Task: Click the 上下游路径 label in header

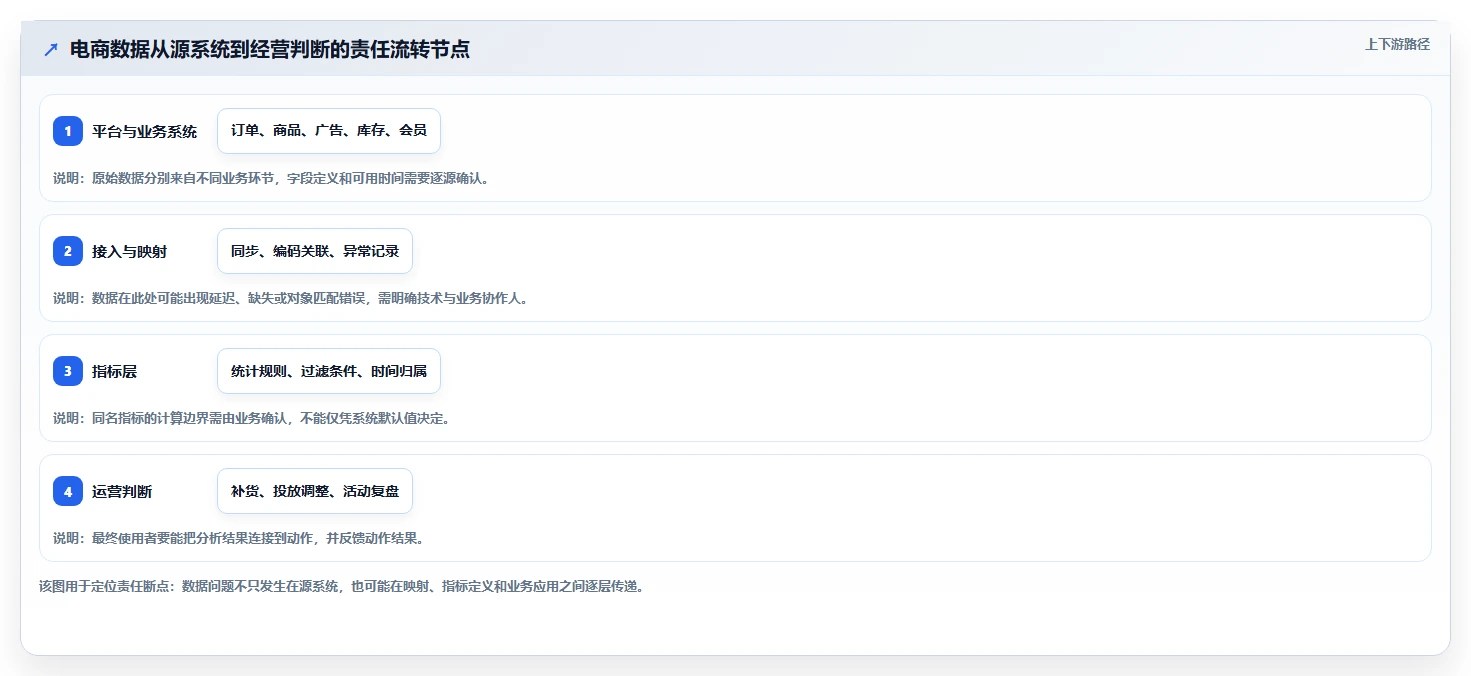Action: coord(1397,44)
